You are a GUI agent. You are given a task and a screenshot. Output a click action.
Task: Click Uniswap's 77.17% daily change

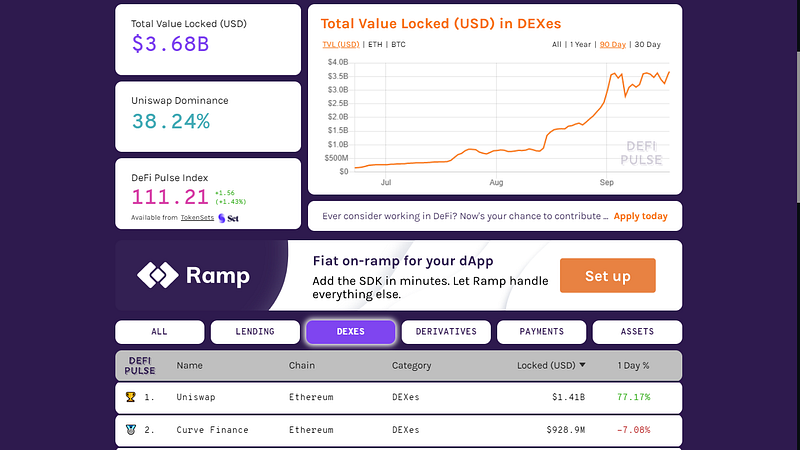[x=634, y=397]
